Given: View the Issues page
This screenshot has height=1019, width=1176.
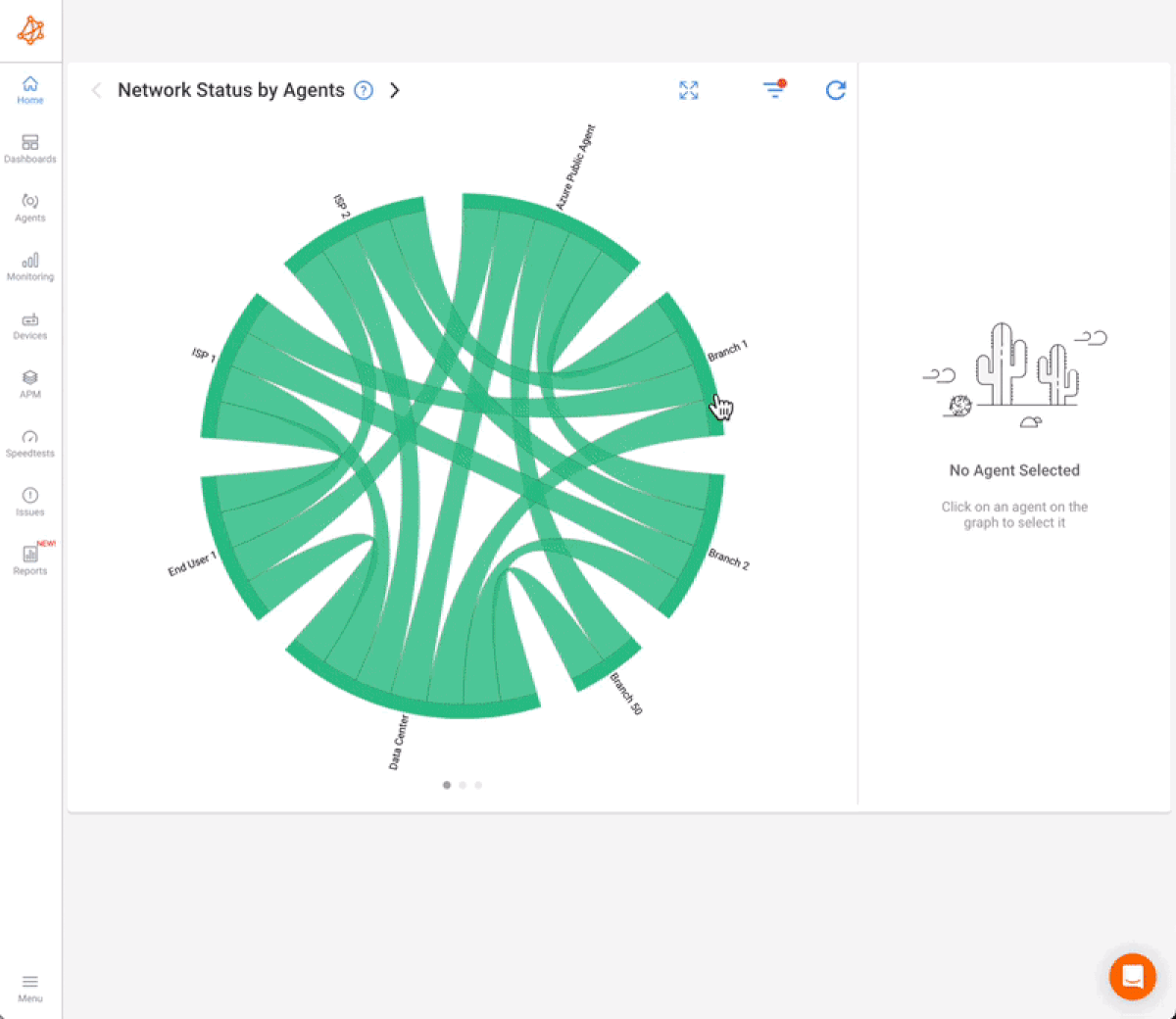Looking at the screenshot, I should click(29, 502).
